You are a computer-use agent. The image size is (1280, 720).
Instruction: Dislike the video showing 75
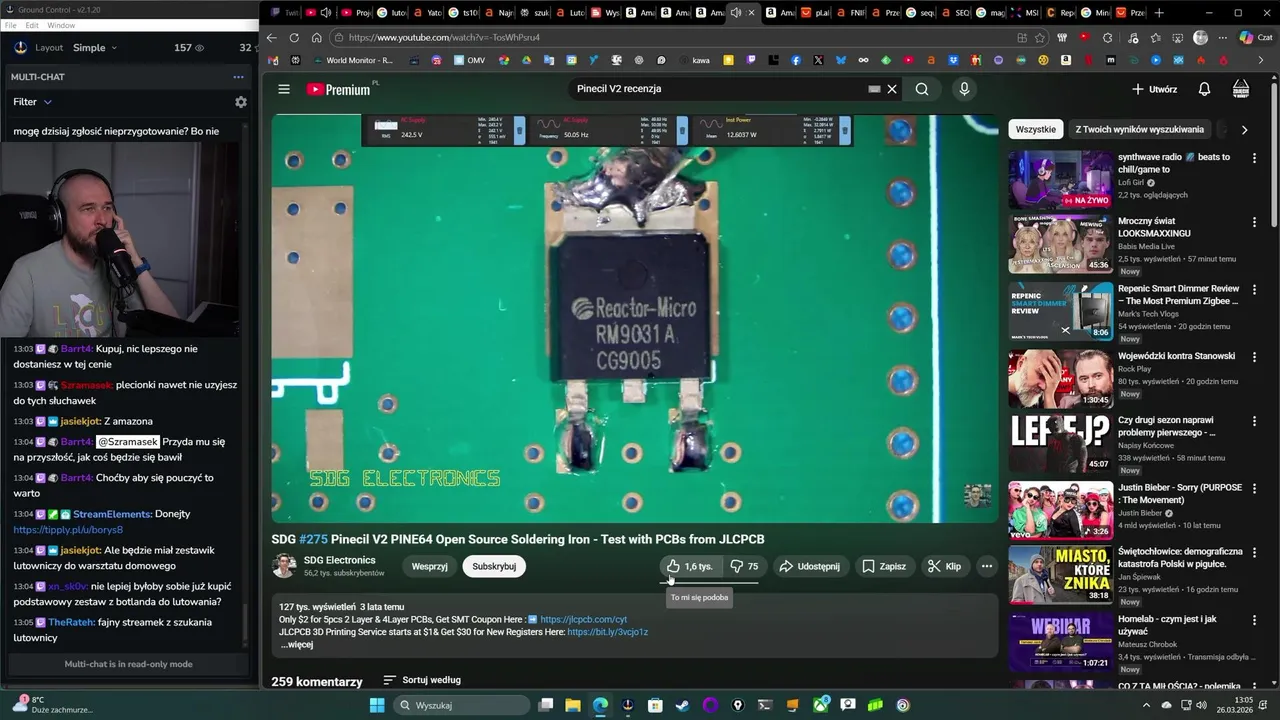(744, 566)
